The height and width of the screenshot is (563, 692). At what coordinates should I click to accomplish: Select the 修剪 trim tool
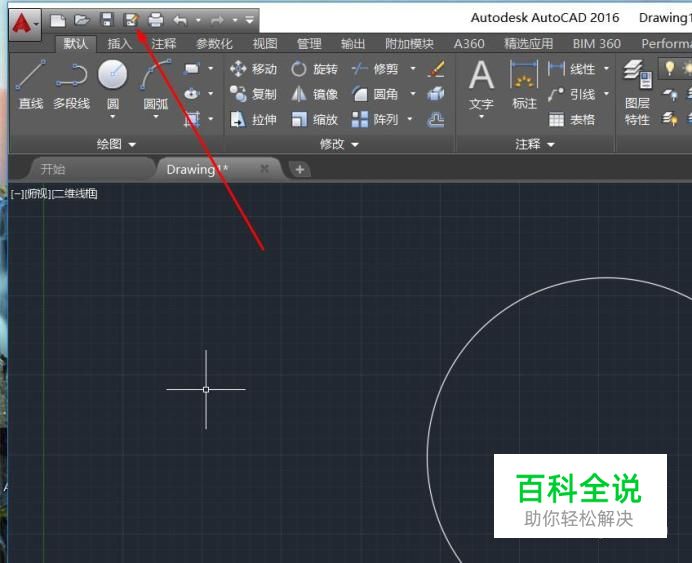[x=375, y=69]
